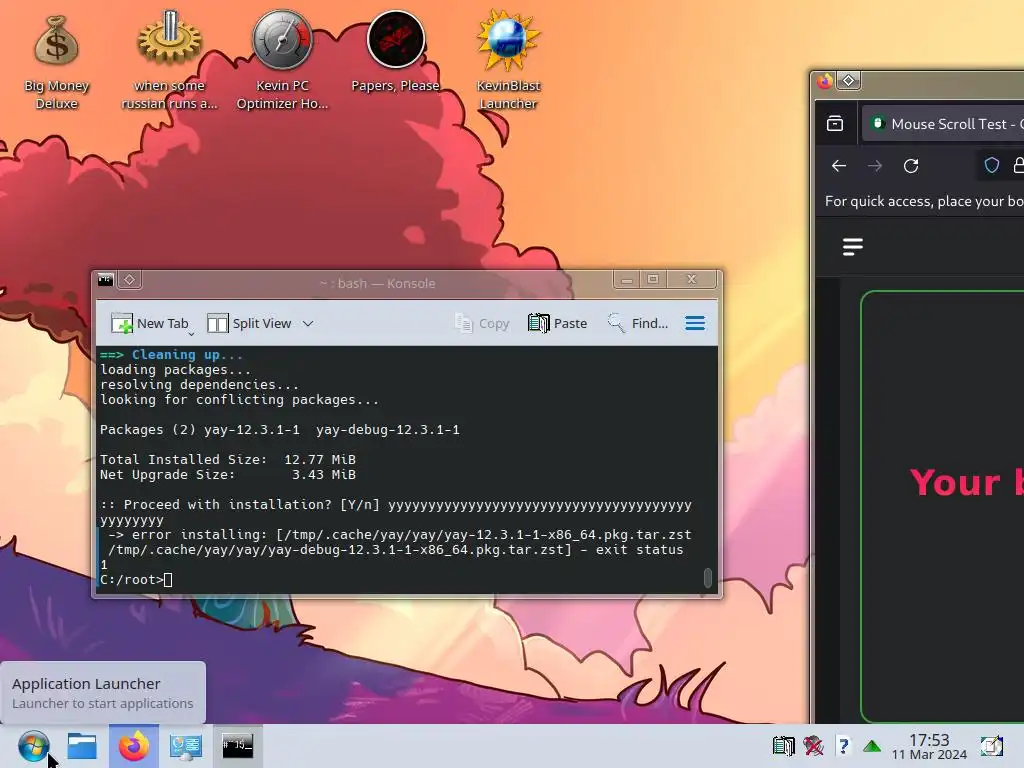
Task: Click the Firefox forward arrow
Action: click(x=874, y=166)
